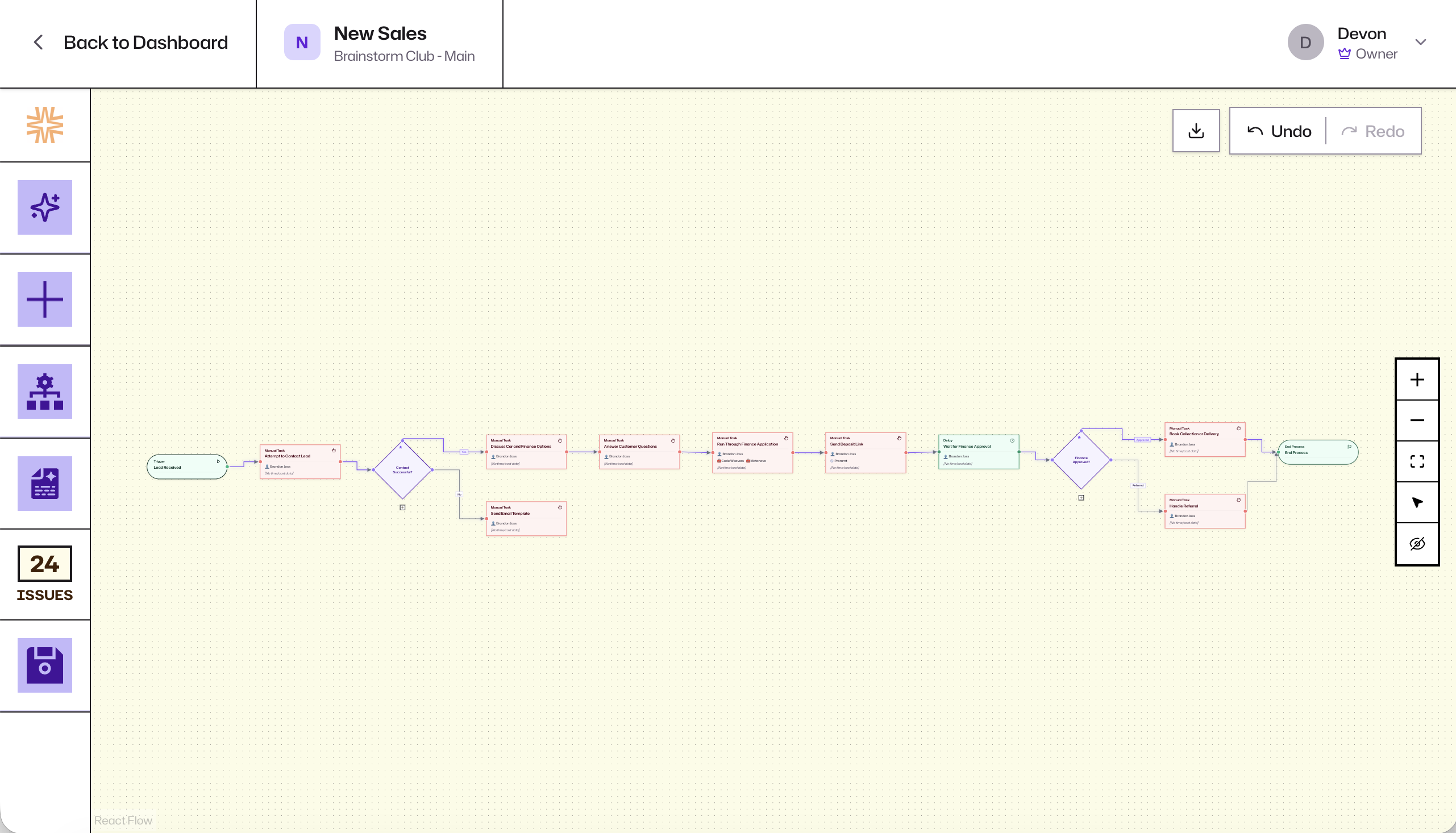Image resolution: width=1456 pixels, height=833 pixels.
Task: Open the 24 Issues panel
Action: (x=45, y=574)
